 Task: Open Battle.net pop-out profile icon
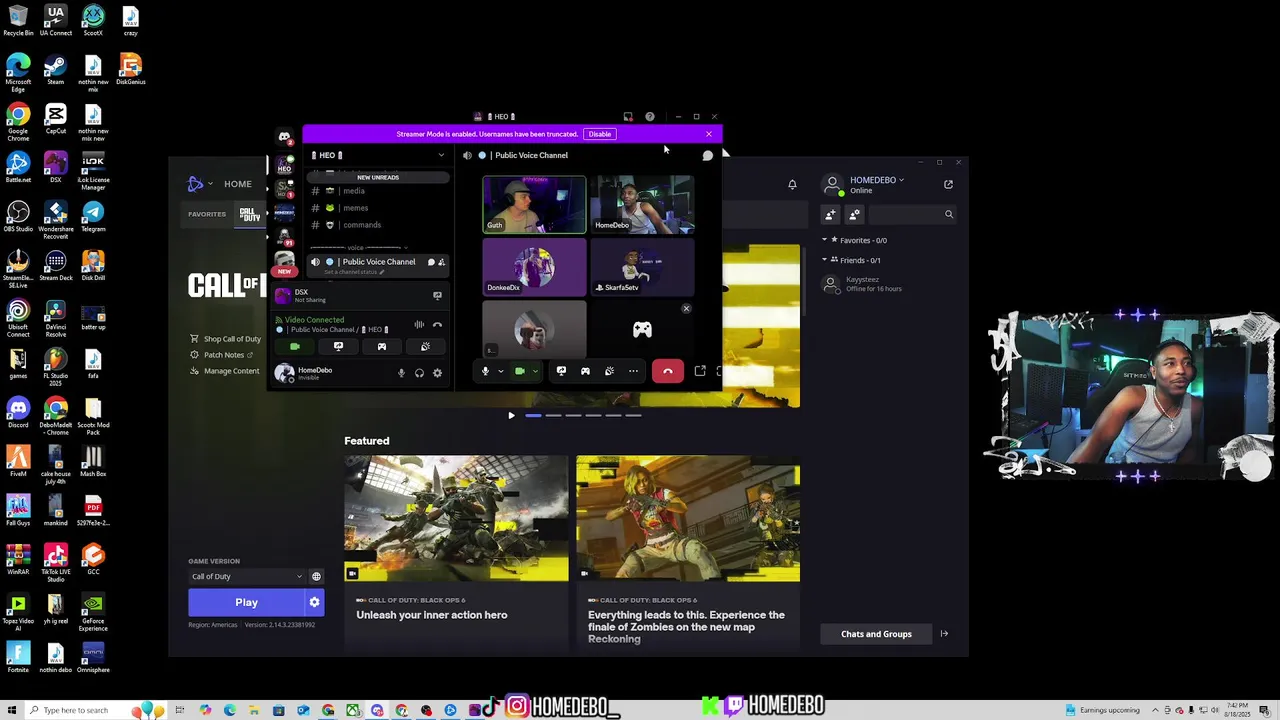pyautogui.click(x=948, y=184)
